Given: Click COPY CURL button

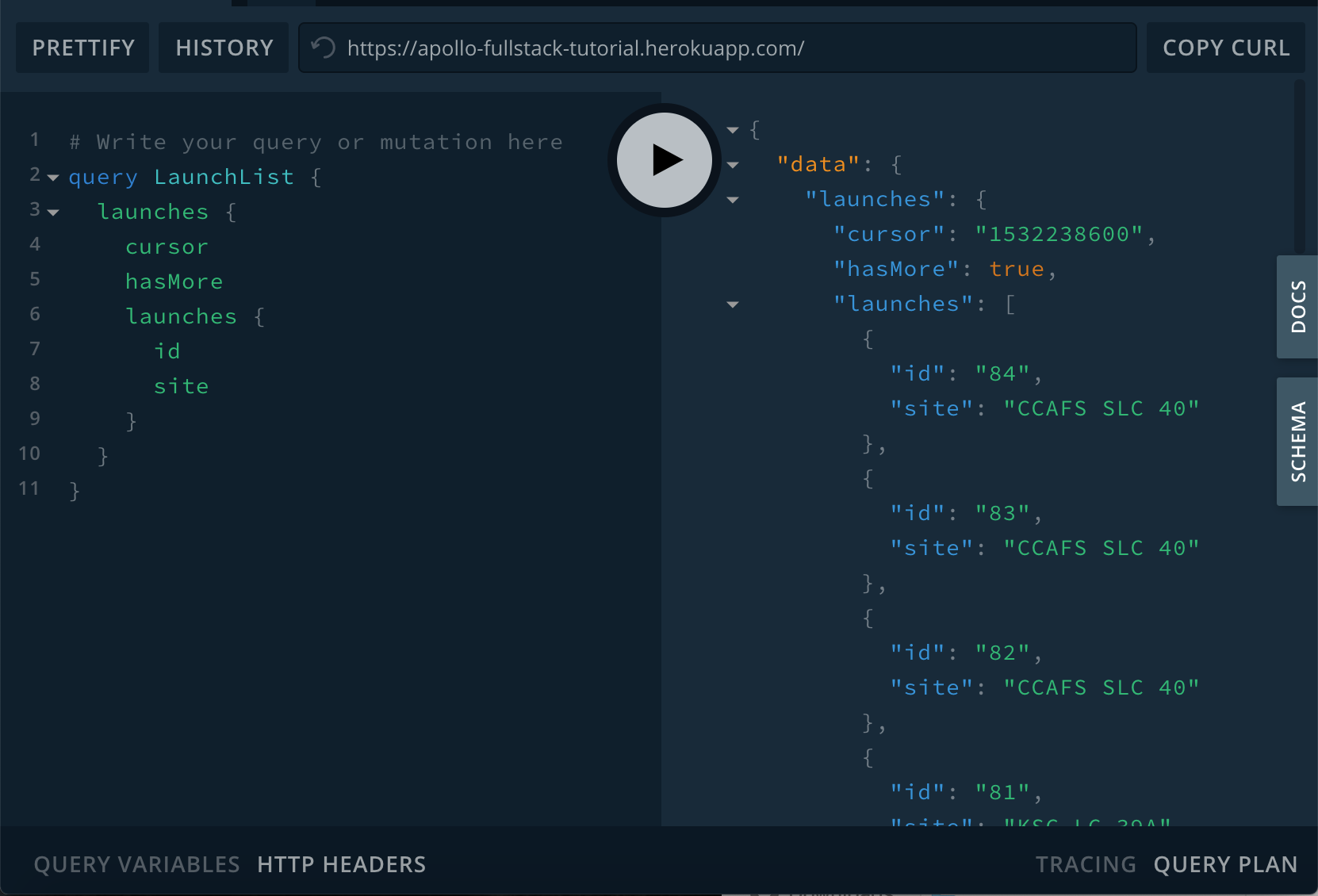Looking at the screenshot, I should point(1226,48).
